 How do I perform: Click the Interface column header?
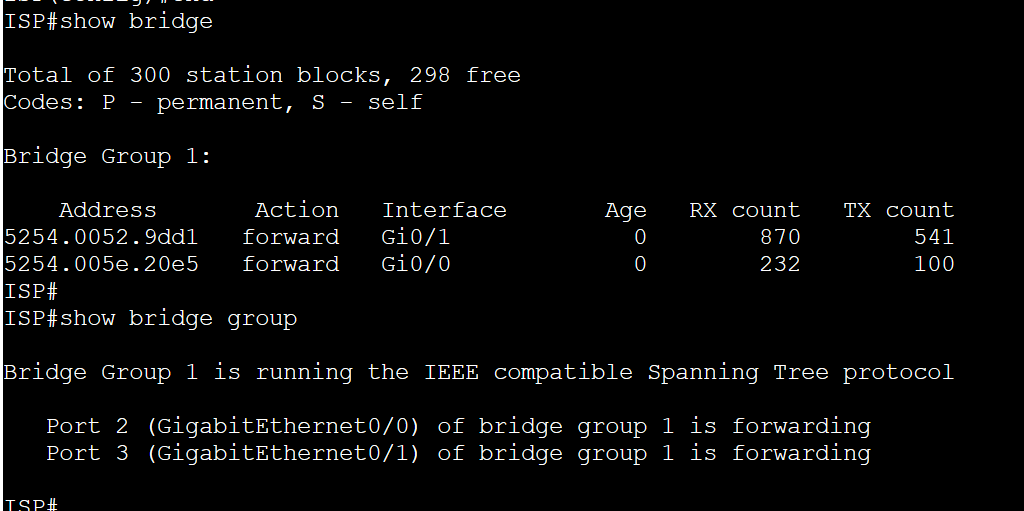click(x=444, y=210)
